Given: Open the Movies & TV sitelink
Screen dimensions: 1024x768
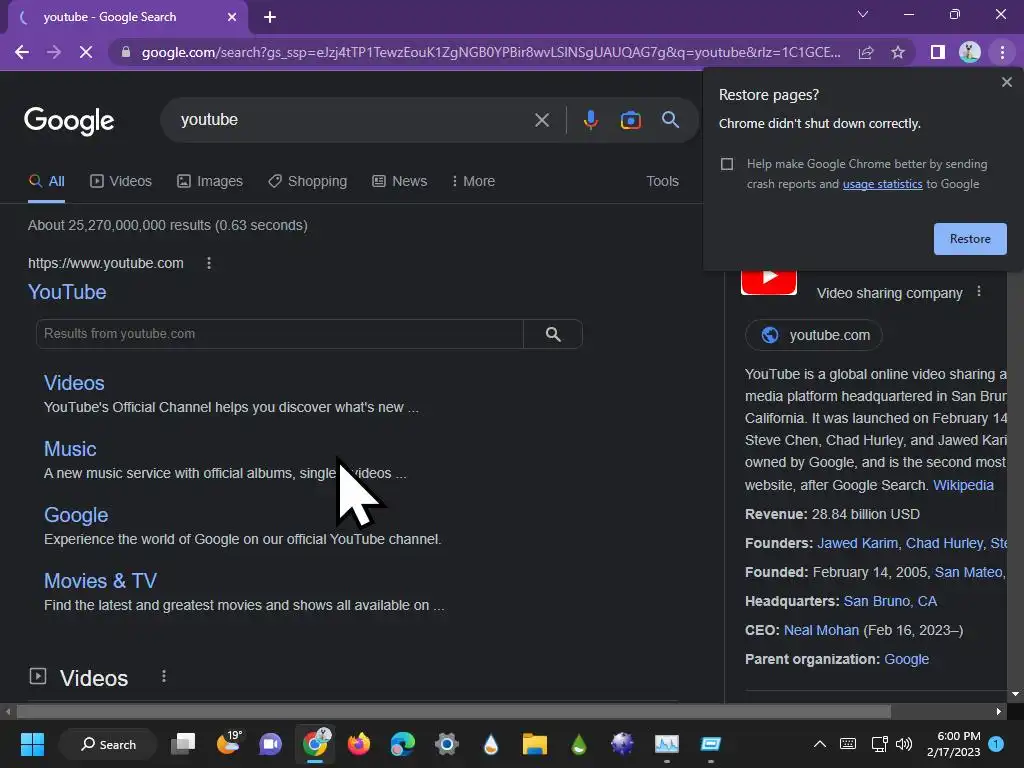Looking at the screenshot, I should click(x=100, y=581).
